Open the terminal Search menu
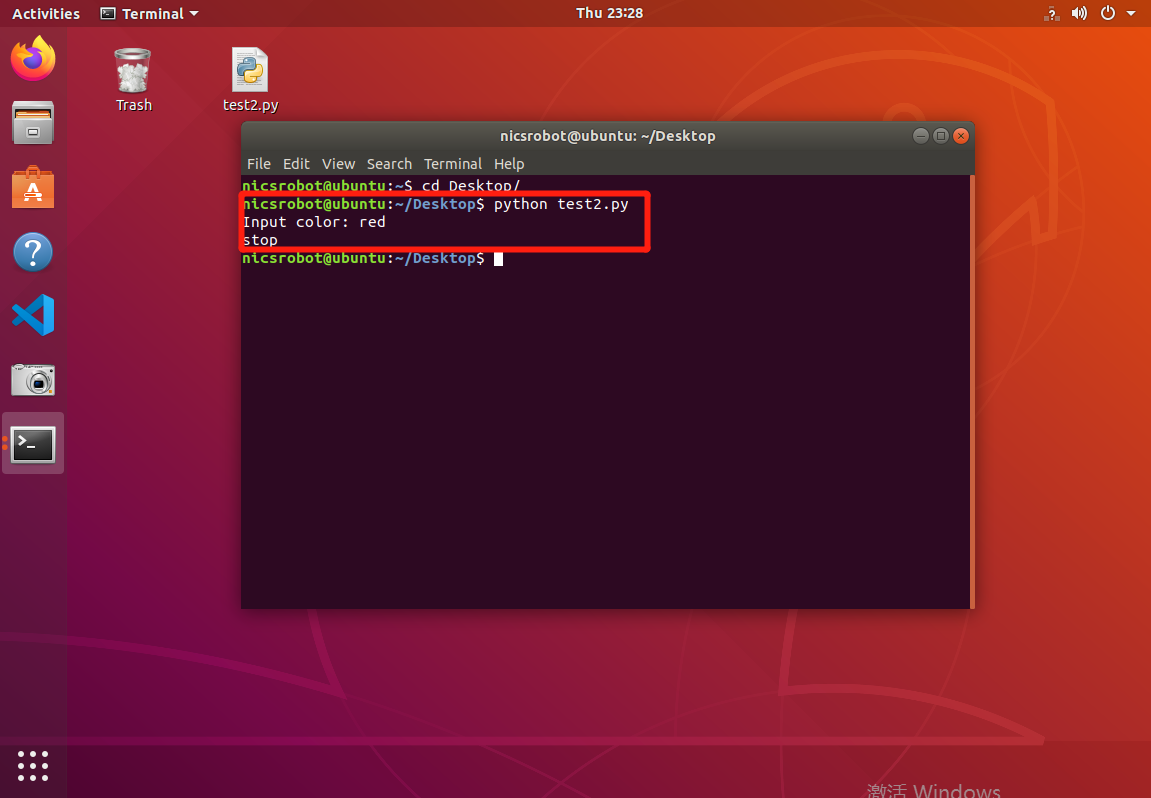Image resolution: width=1151 pixels, height=798 pixels. (389, 164)
